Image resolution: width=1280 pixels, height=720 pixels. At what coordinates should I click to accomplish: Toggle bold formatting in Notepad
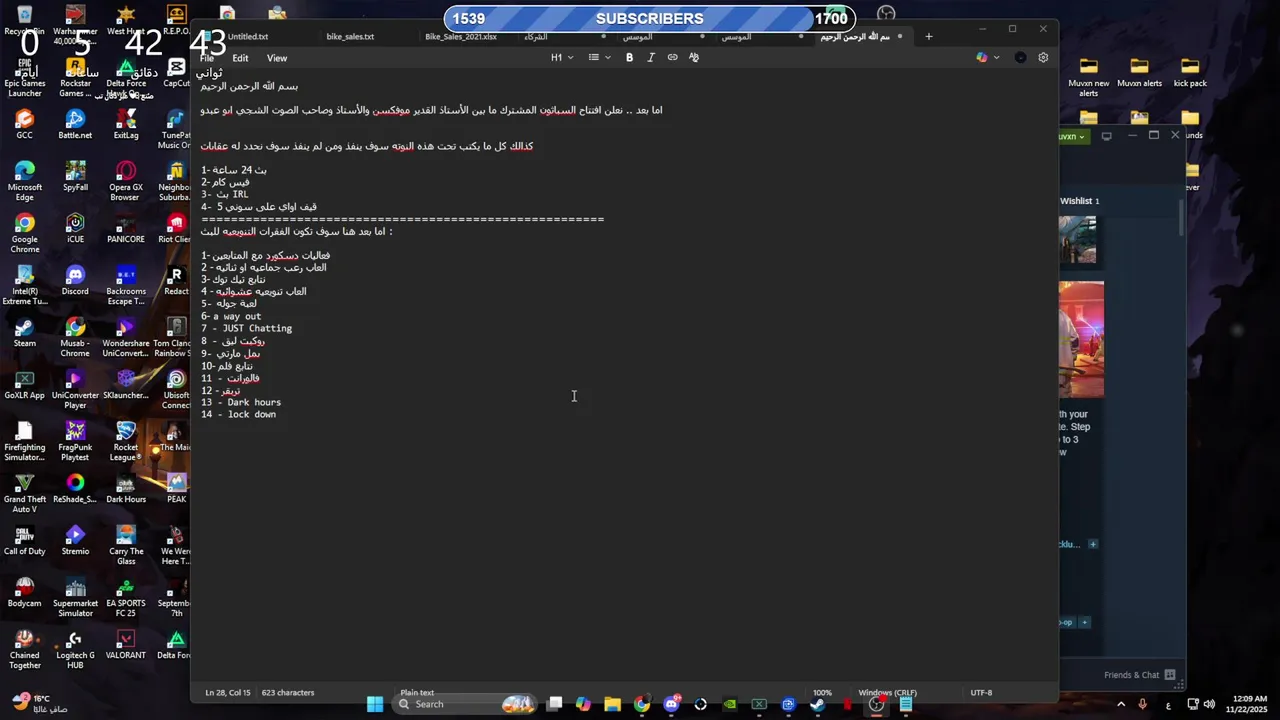(629, 58)
